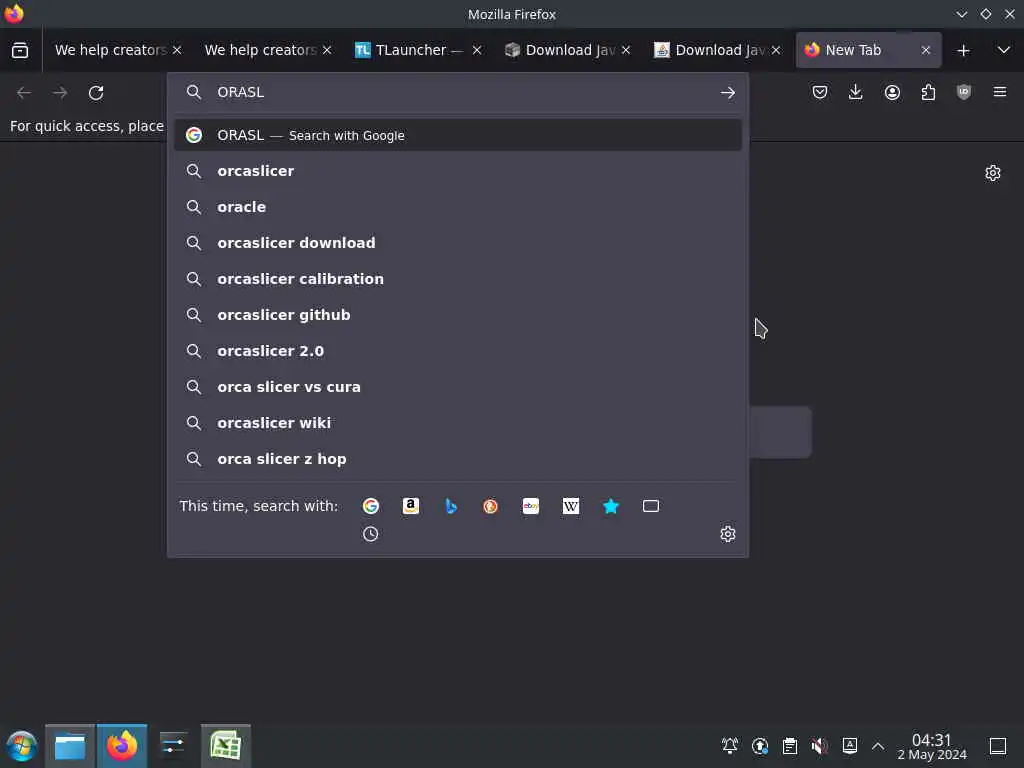Open Save to Pocket button
The width and height of the screenshot is (1024, 768).
[820, 92]
